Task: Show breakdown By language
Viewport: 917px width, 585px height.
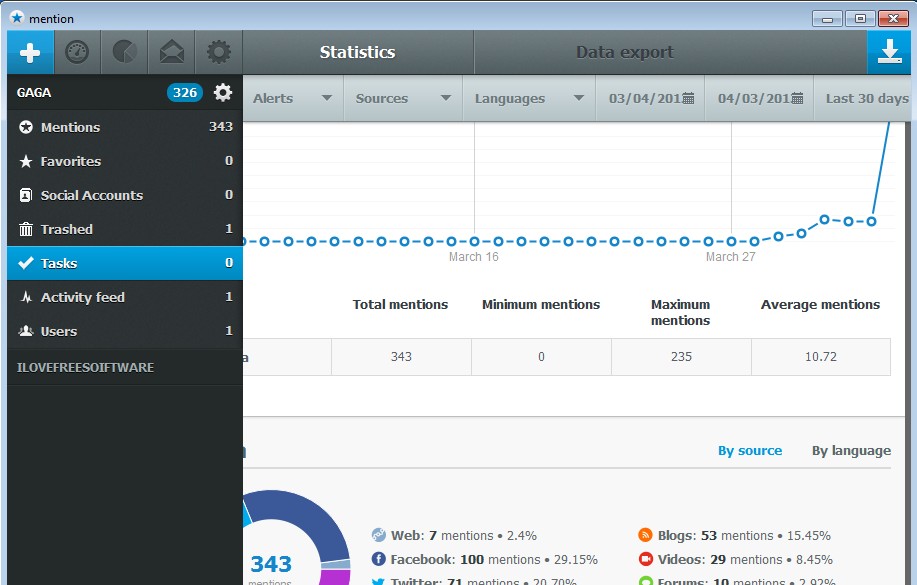Action: 850,451
